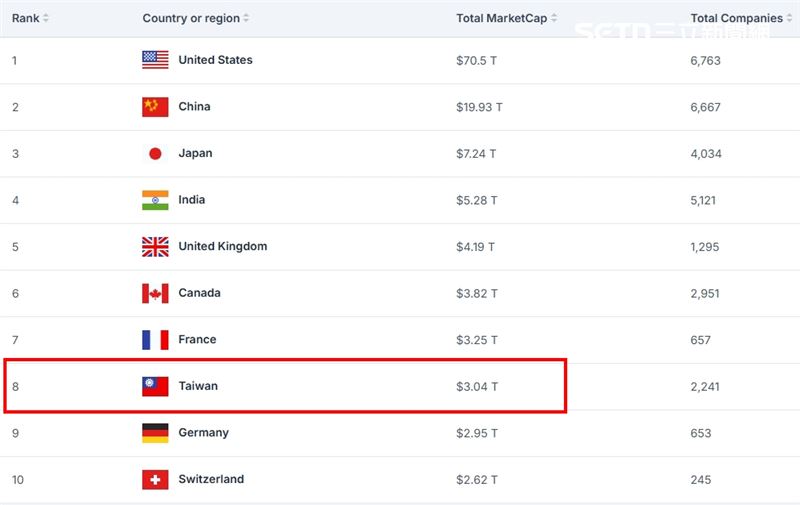Click the Canada flag icon
Screen dimensions: 800x505
pos(155,293)
